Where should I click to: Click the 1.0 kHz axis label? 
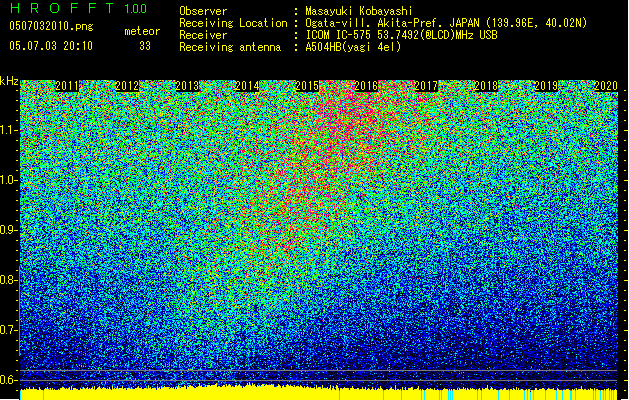point(8,181)
